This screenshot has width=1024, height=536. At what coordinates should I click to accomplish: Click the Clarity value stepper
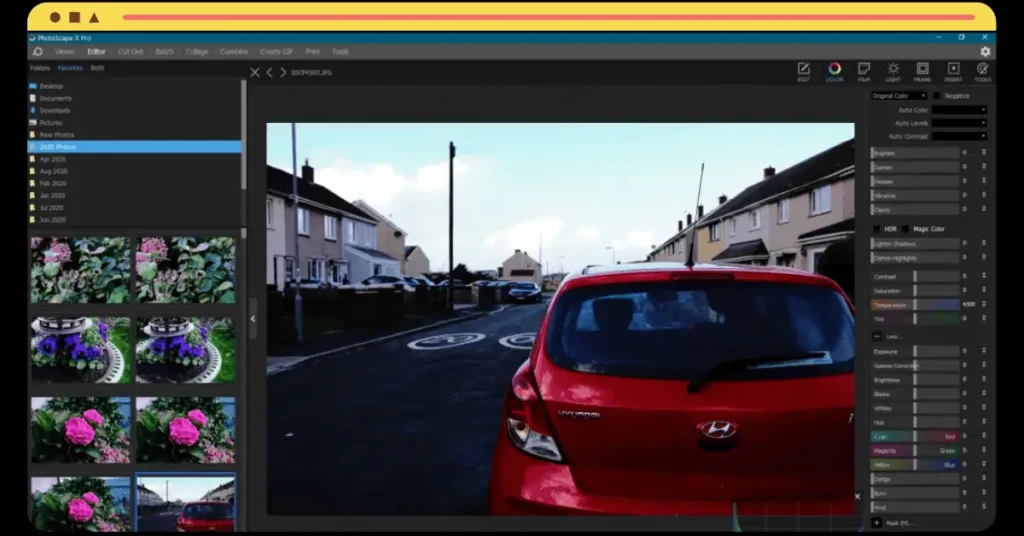coord(984,210)
